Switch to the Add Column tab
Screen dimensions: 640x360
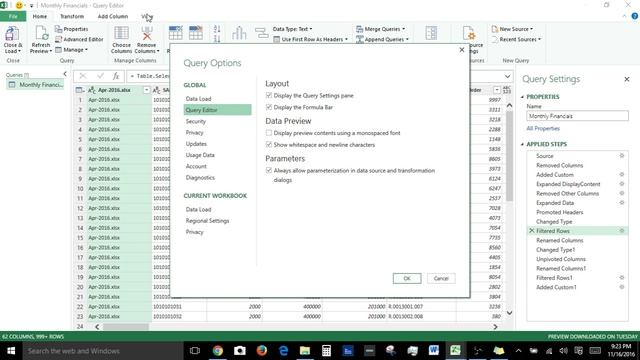(x=113, y=16)
